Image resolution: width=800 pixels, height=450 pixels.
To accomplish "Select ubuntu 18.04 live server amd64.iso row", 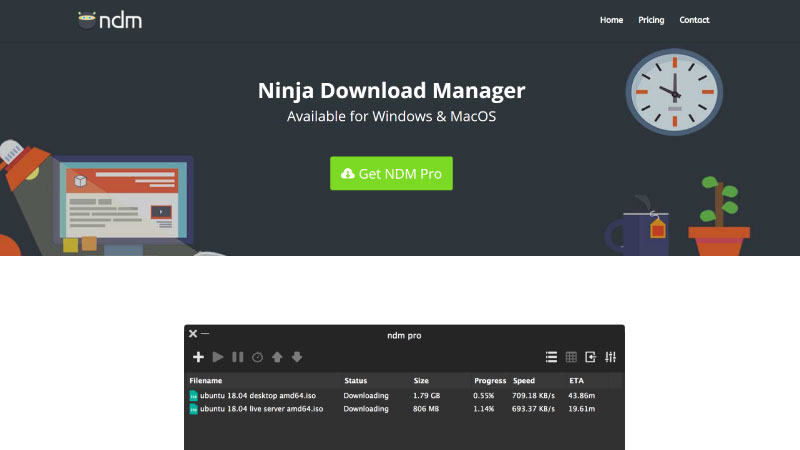I will [x=262, y=409].
